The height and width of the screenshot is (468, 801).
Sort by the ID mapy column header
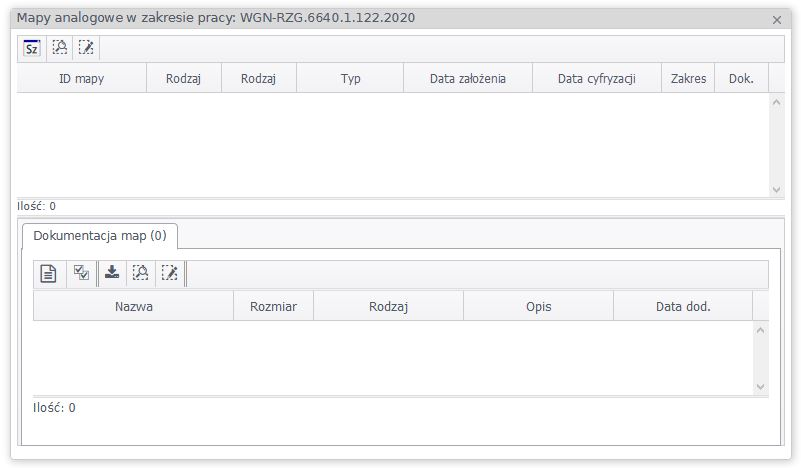click(x=82, y=79)
